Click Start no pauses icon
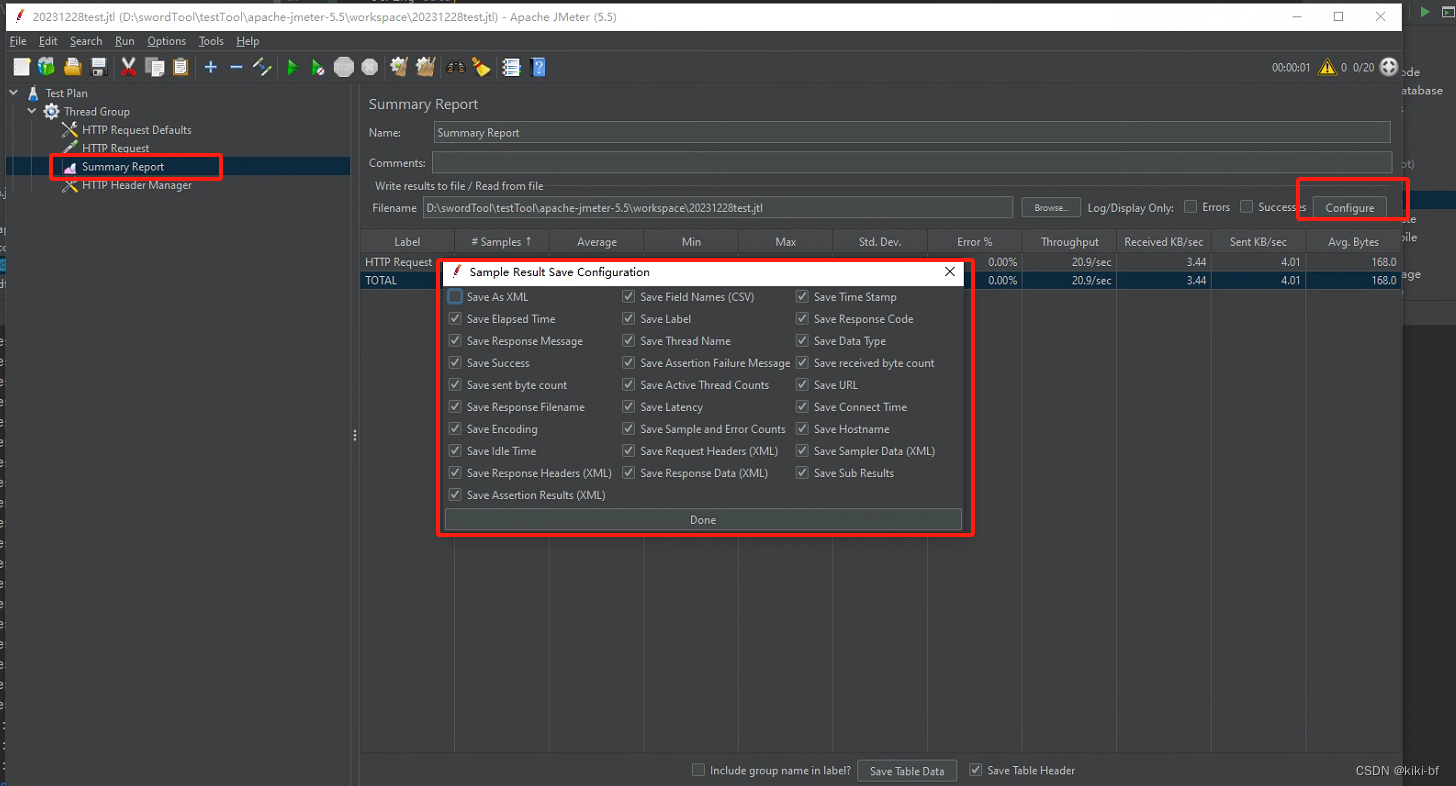This screenshot has height=786, width=1456. pyautogui.click(x=317, y=67)
